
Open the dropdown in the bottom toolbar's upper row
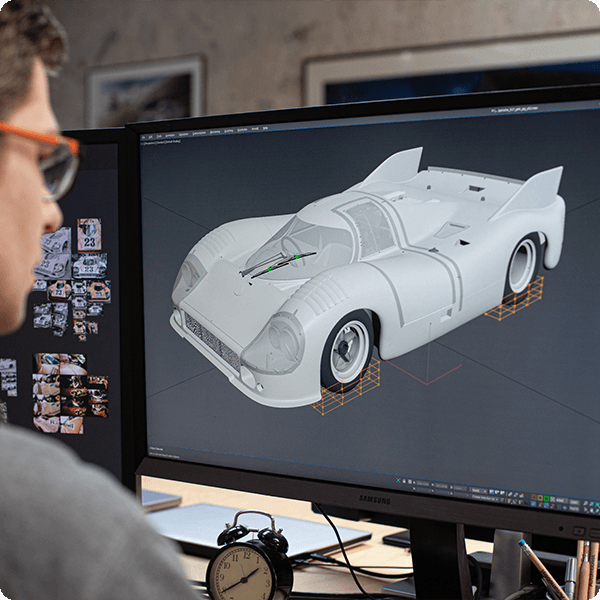pyautogui.click(x=479, y=489)
